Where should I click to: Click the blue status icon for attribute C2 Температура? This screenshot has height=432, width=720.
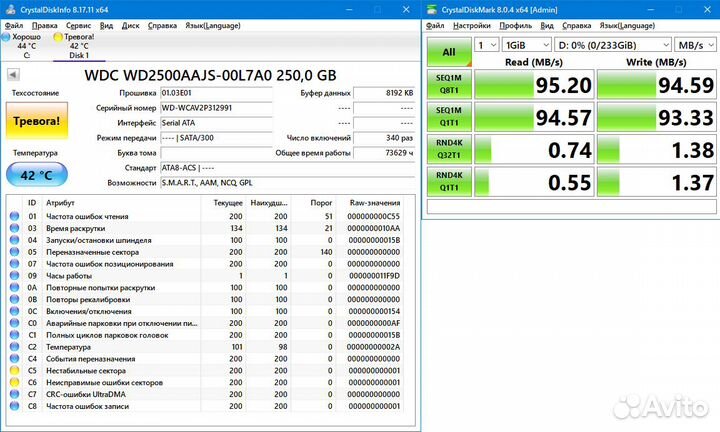[x=14, y=346]
